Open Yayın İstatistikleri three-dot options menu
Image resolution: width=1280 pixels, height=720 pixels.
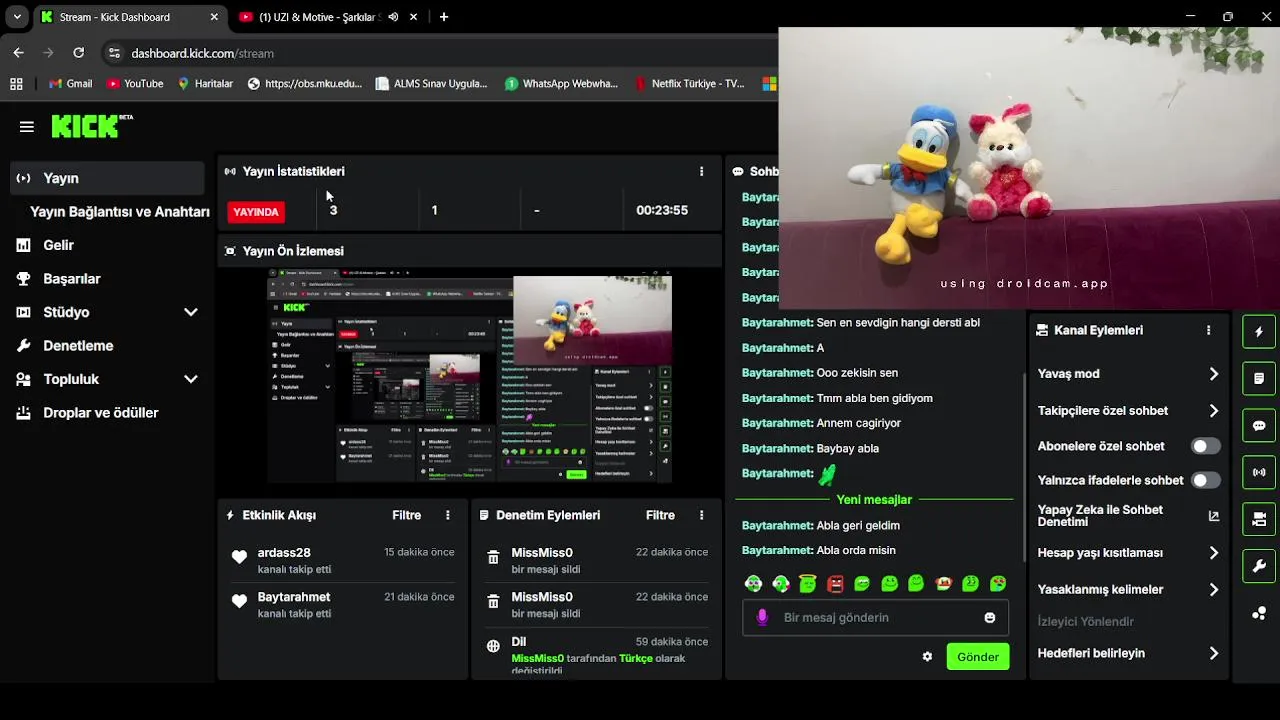pyautogui.click(x=701, y=172)
